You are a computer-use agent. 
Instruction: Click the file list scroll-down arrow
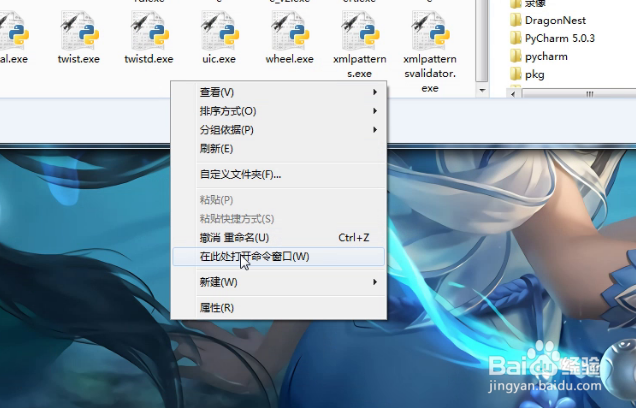point(482,90)
